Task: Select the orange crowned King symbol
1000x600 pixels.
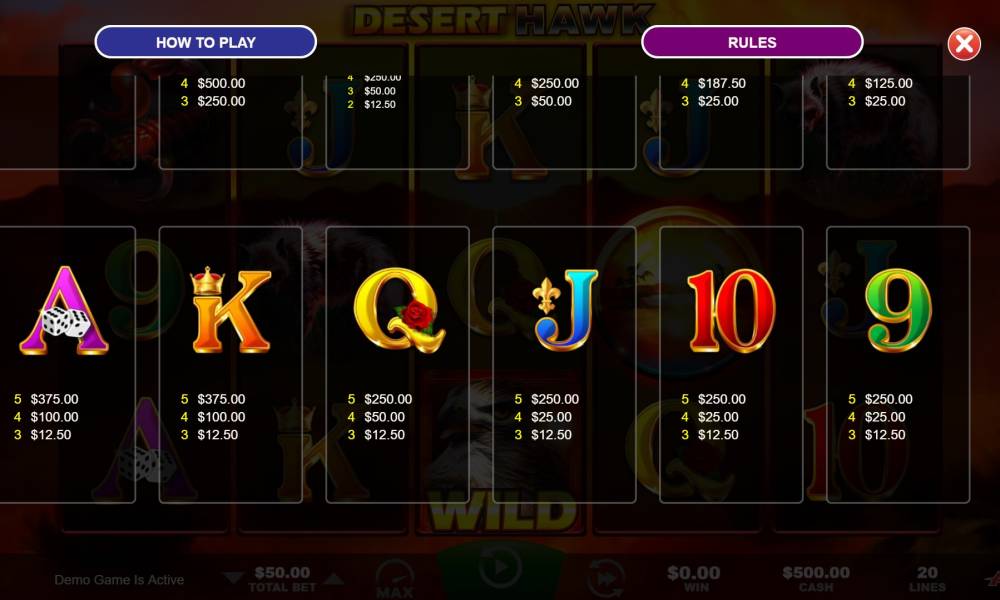Action: coord(231,311)
